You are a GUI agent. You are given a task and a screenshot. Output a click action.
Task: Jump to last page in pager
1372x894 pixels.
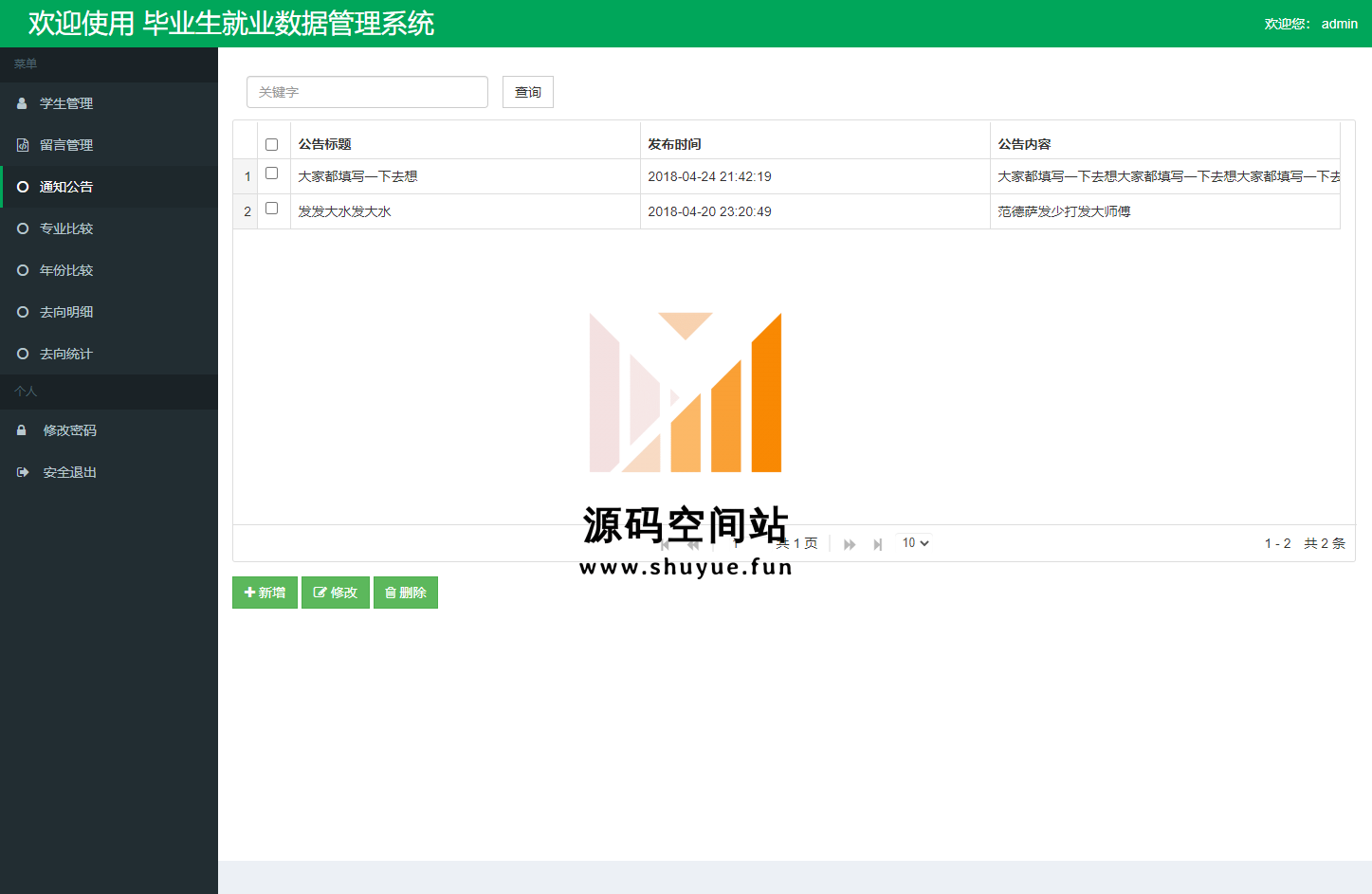(x=878, y=544)
